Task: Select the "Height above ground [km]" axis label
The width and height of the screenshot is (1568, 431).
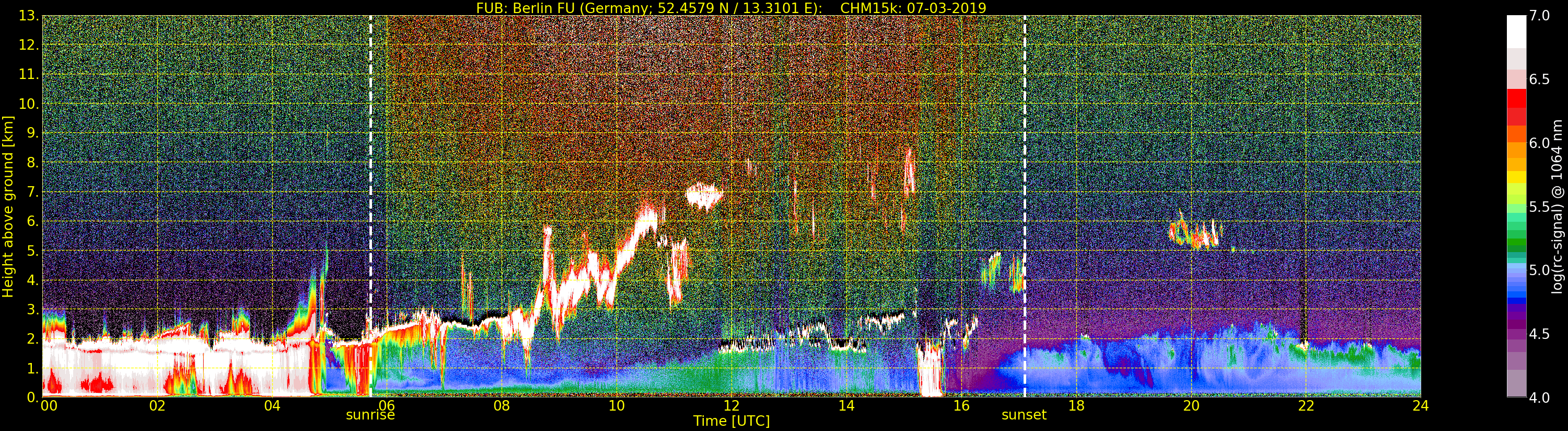Action: pos(8,206)
